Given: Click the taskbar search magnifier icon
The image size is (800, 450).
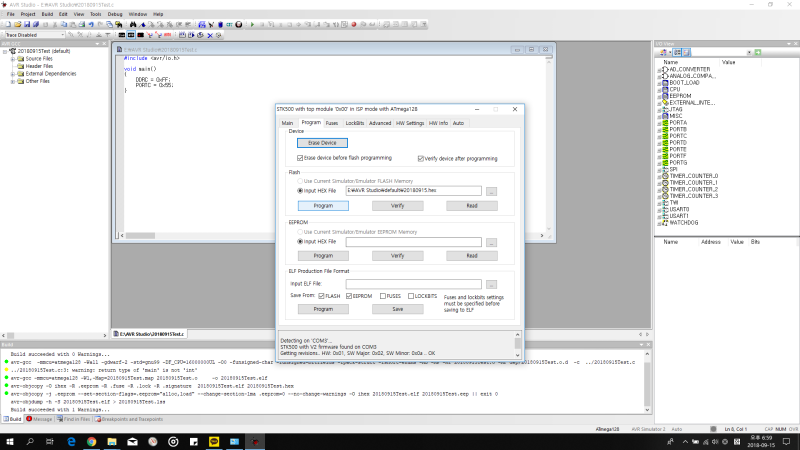Looking at the screenshot, I should coord(30,442).
